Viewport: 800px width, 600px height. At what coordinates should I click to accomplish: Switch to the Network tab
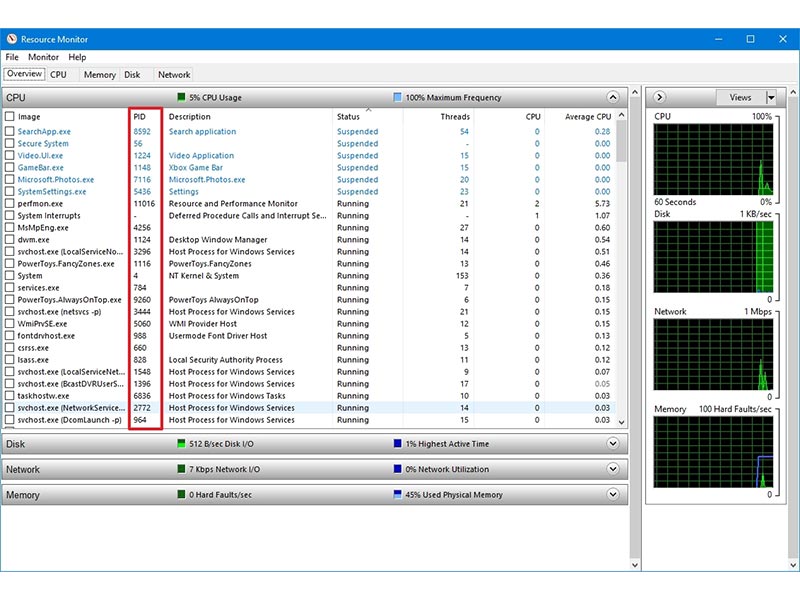coord(174,74)
